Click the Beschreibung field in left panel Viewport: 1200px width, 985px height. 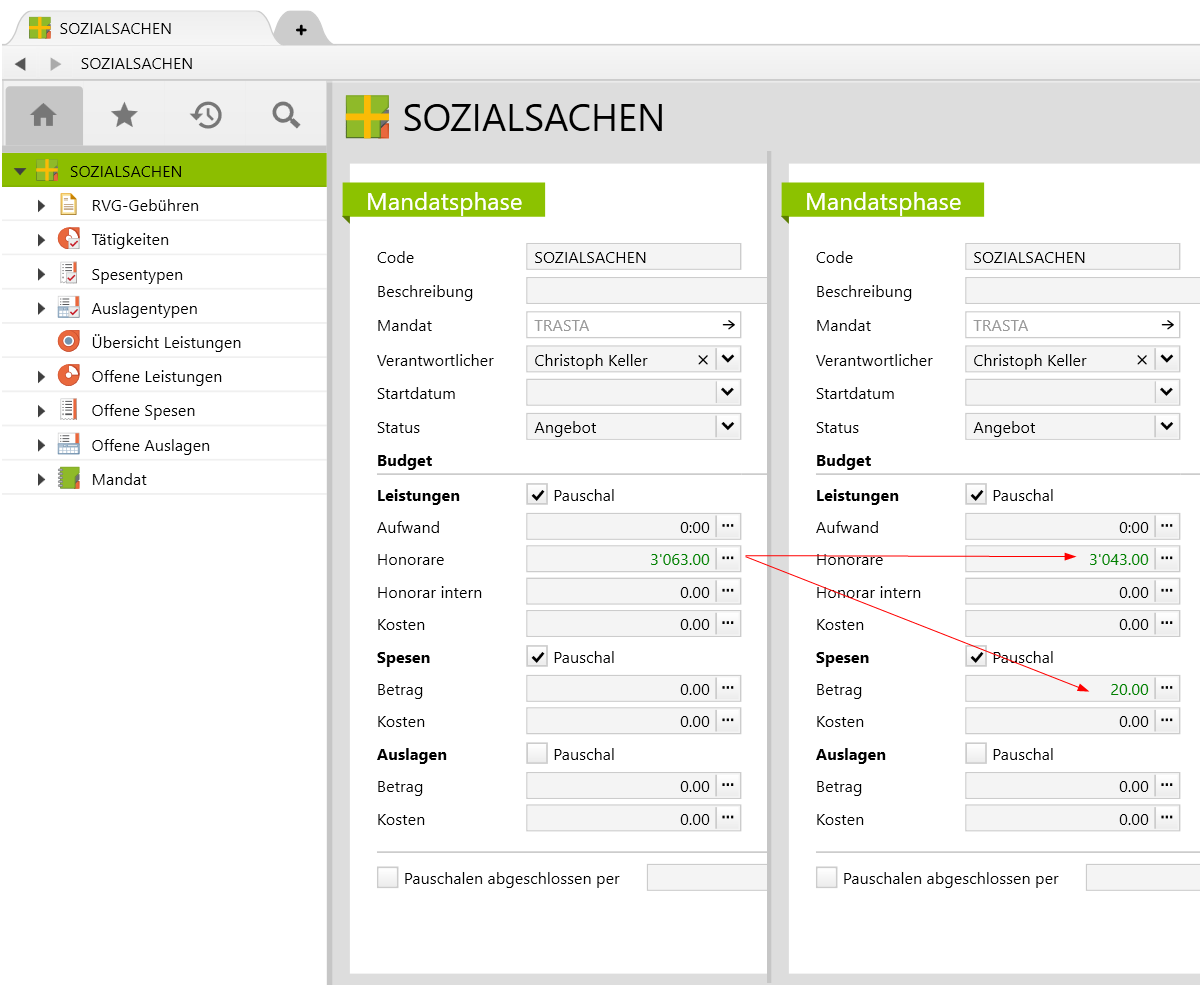click(x=645, y=292)
